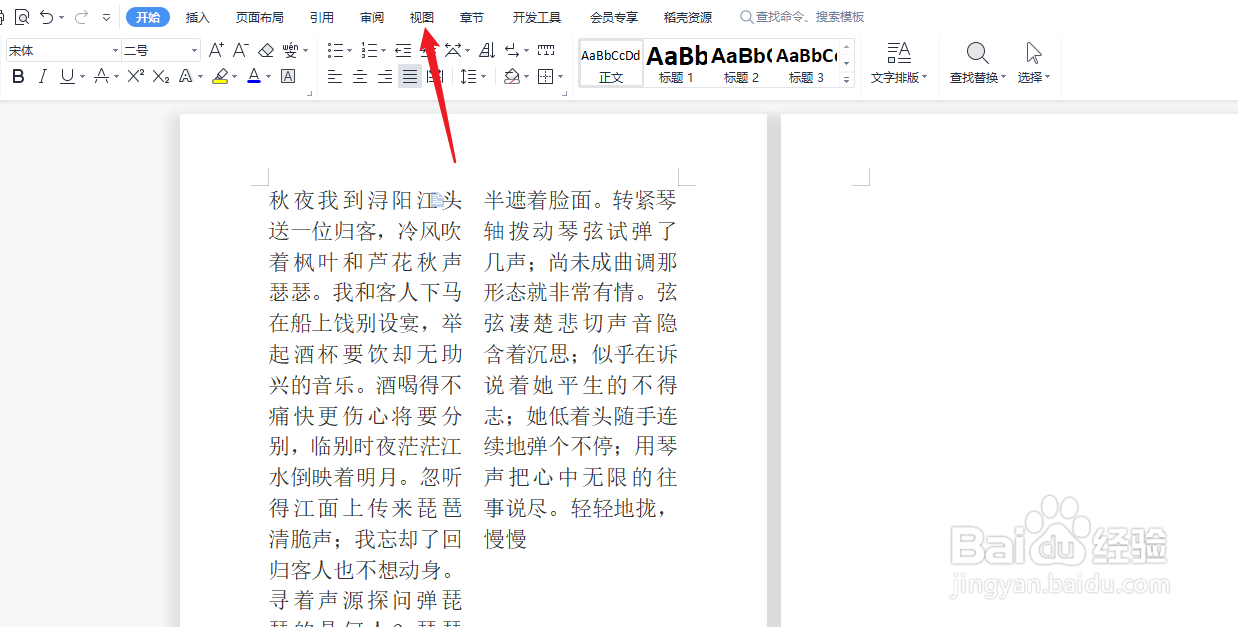Align paragraph text to the left
The height and width of the screenshot is (627, 1238).
click(x=335, y=77)
